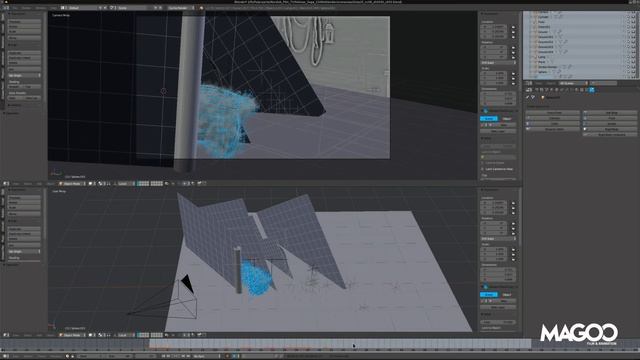Open the Material properties tab
The image size is (640, 360).
576,89
